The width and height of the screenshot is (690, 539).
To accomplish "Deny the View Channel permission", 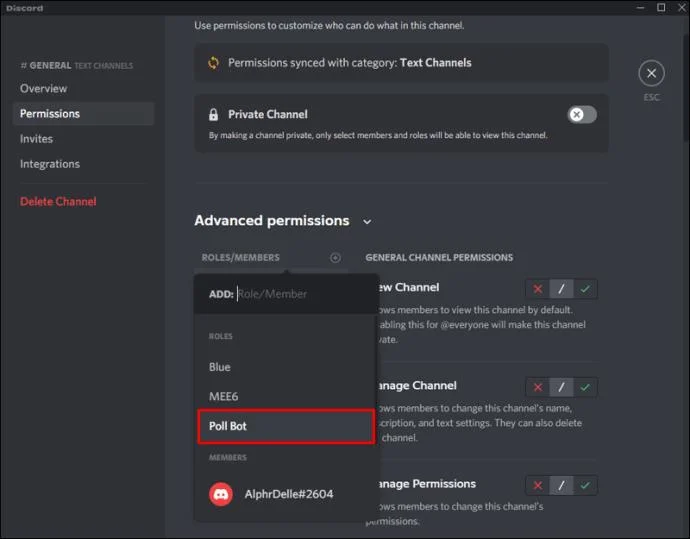I will click(x=537, y=289).
